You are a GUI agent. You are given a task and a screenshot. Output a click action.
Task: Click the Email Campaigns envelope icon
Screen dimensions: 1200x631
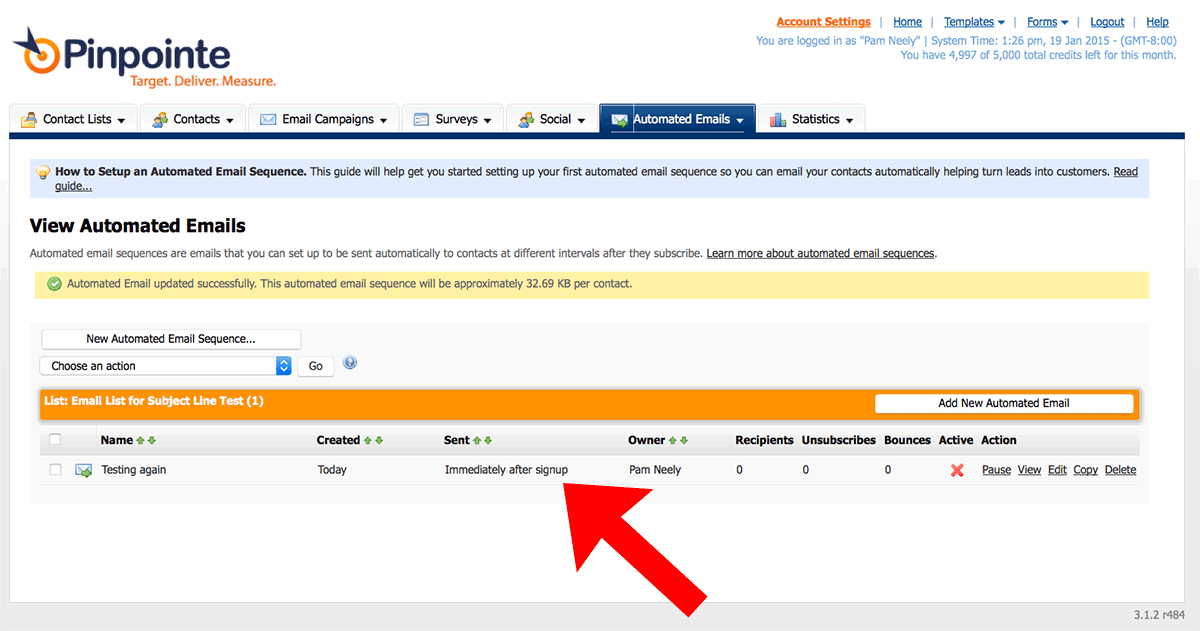pos(268,119)
